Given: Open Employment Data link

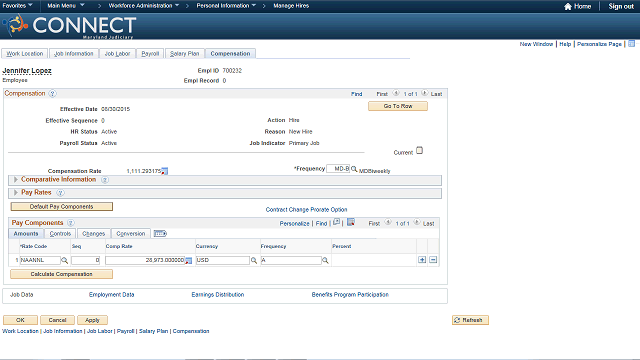Looking at the screenshot, I should tap(111, 295).
